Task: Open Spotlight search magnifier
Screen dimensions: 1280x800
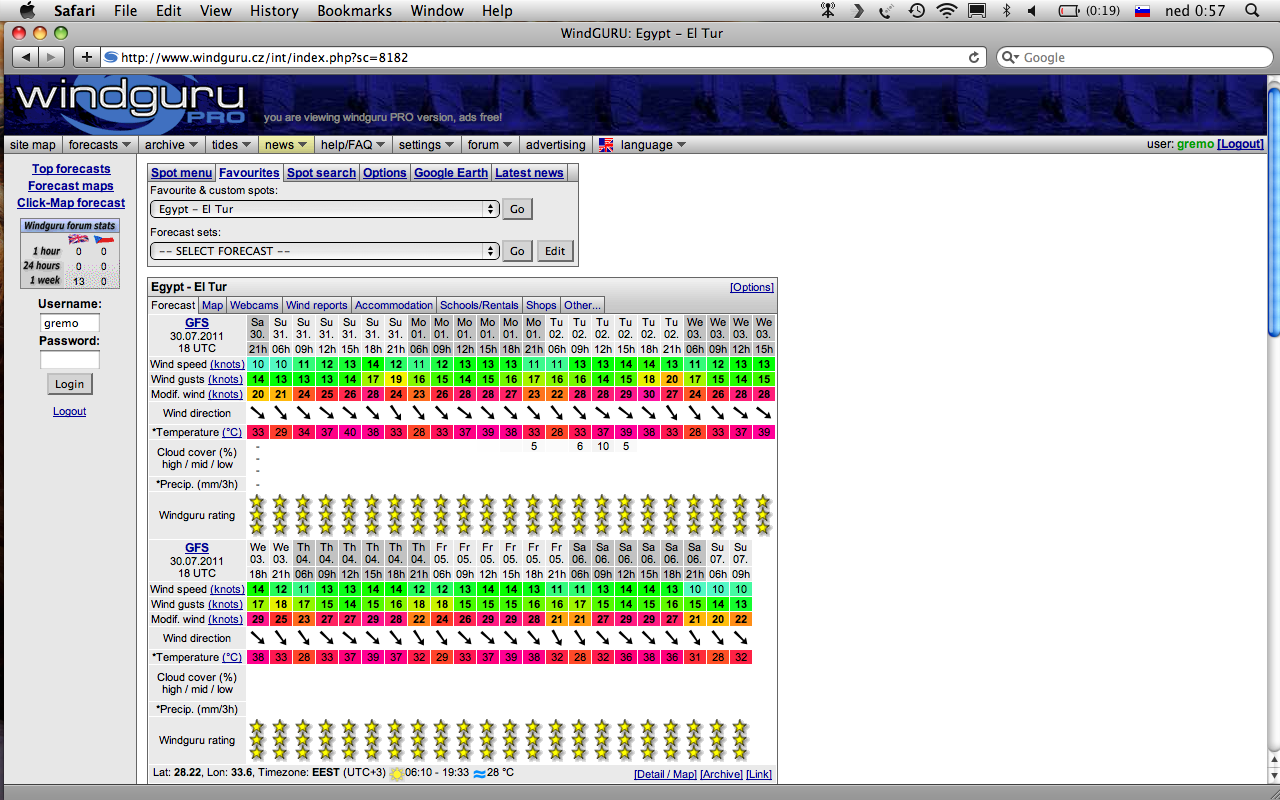Action: coord(1251,11)
